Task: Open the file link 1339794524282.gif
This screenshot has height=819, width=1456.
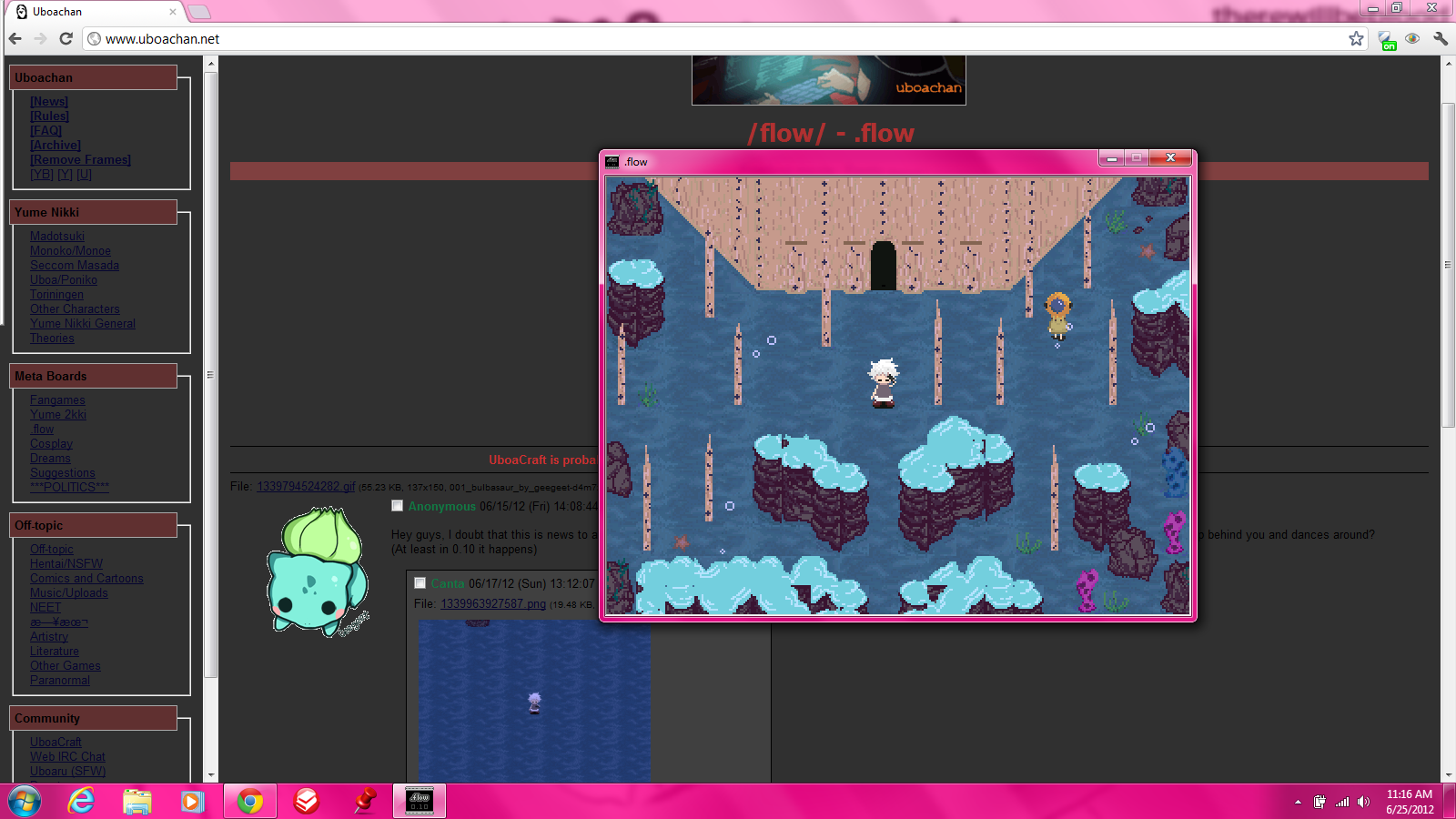Action: click(306, 487)
